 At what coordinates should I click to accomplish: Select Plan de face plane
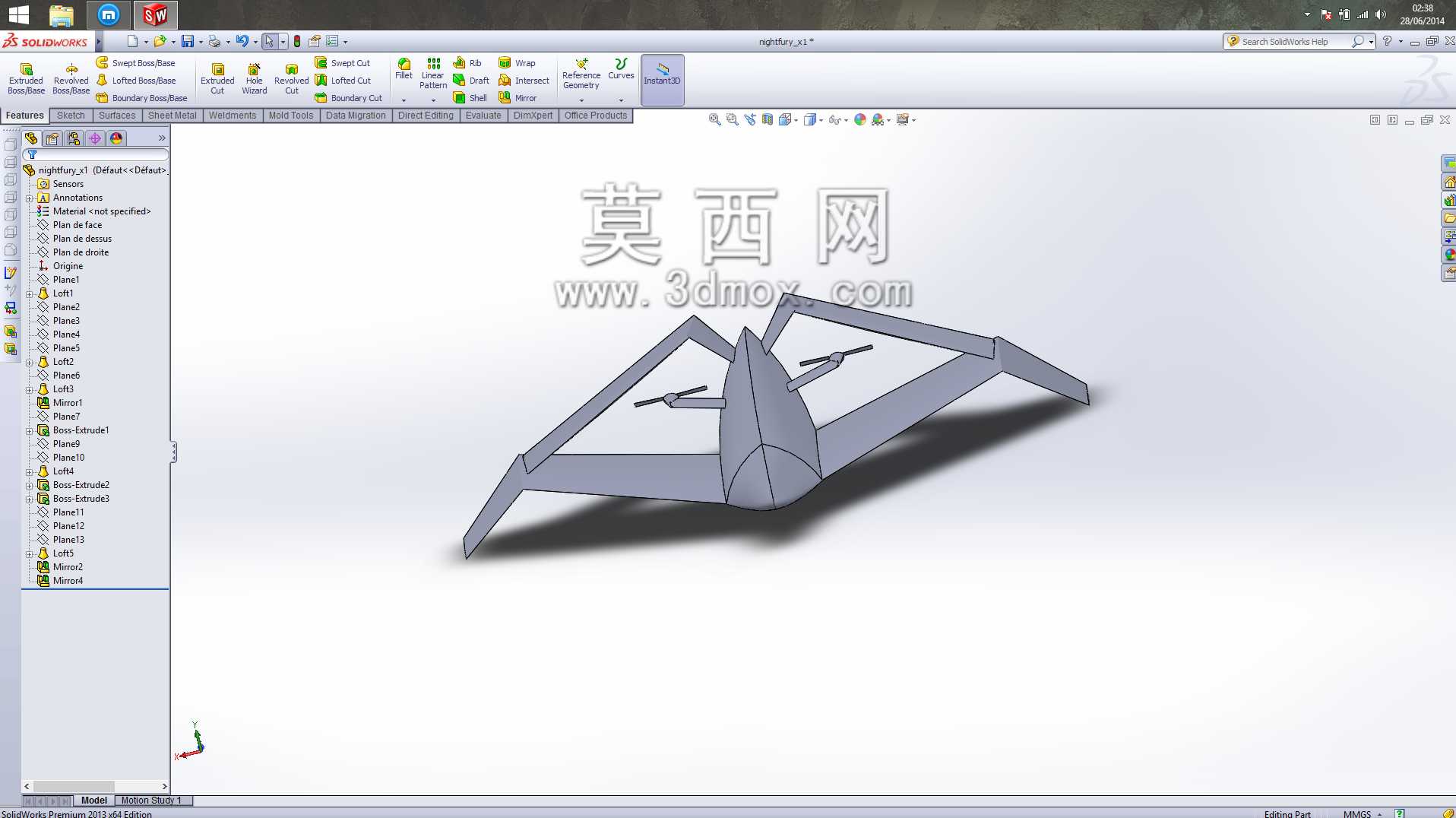(x=77, y=225)
